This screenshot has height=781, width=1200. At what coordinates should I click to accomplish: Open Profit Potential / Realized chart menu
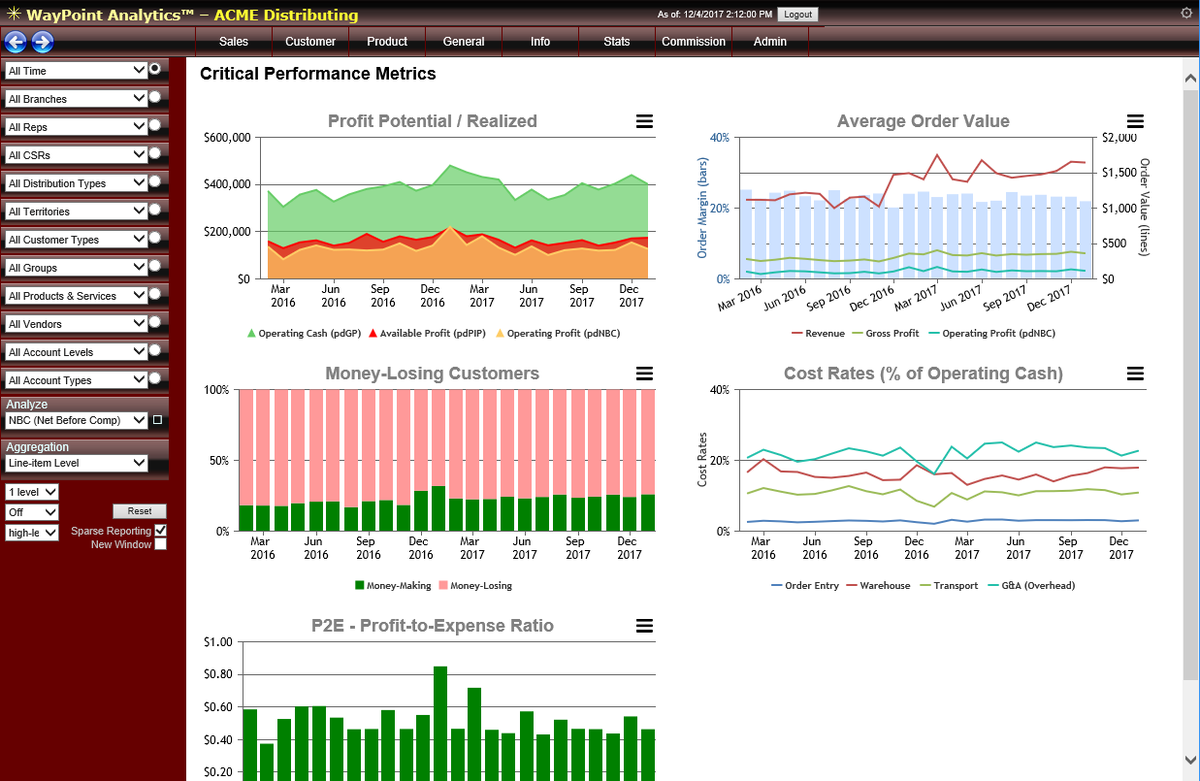645,121
